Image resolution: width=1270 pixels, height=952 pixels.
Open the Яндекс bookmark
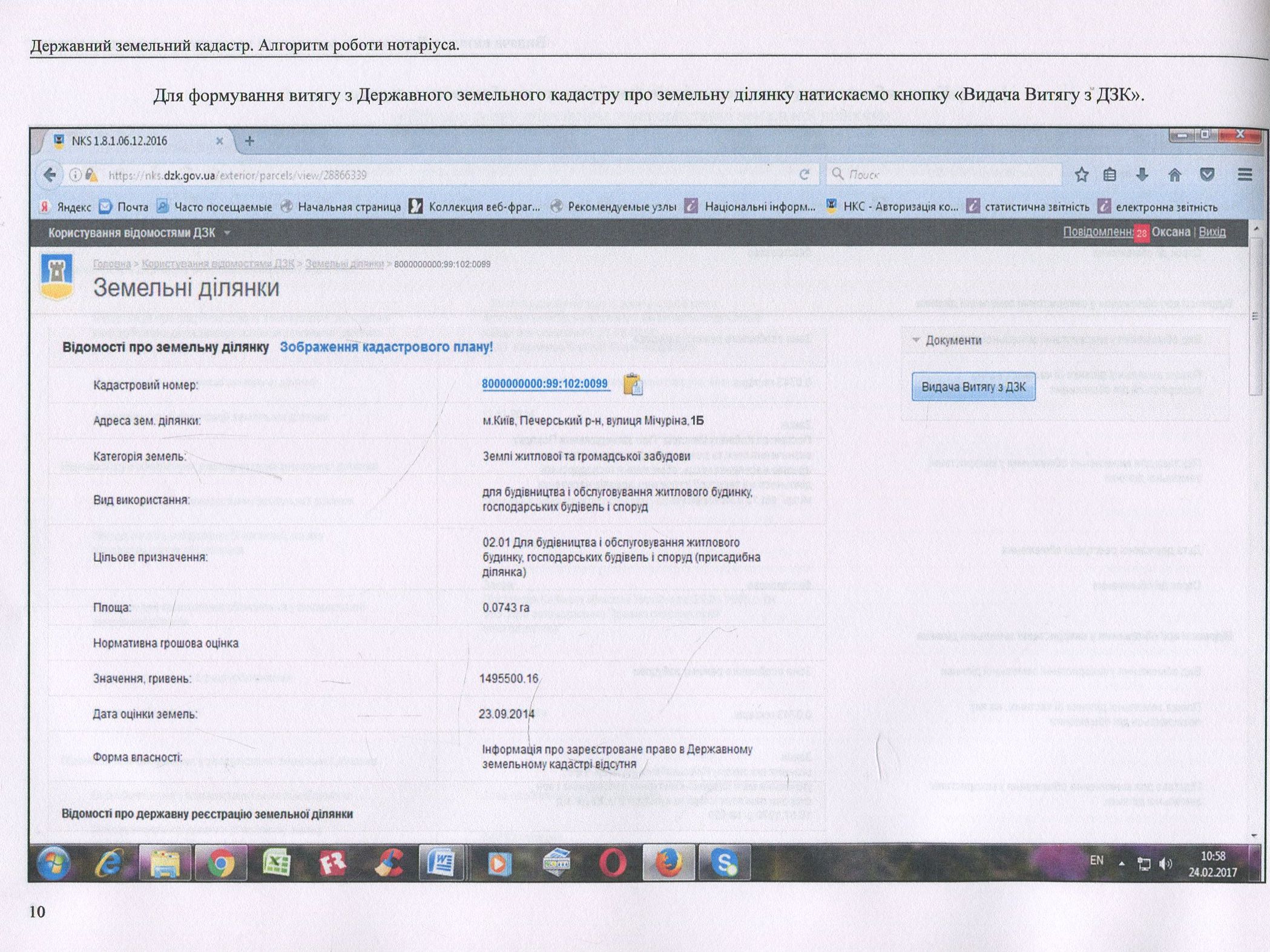[x=65, y=207]
